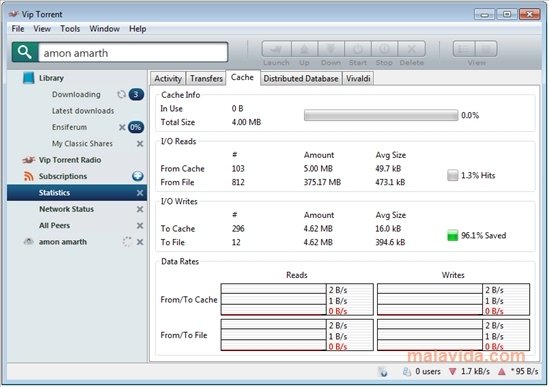The image size is (549, 387).
Task: Open My Classic Shares in the sidebar
Action: 82,144
